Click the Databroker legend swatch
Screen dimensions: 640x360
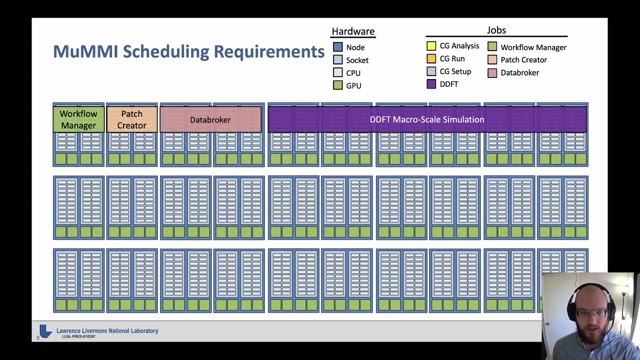pos(492,73)
